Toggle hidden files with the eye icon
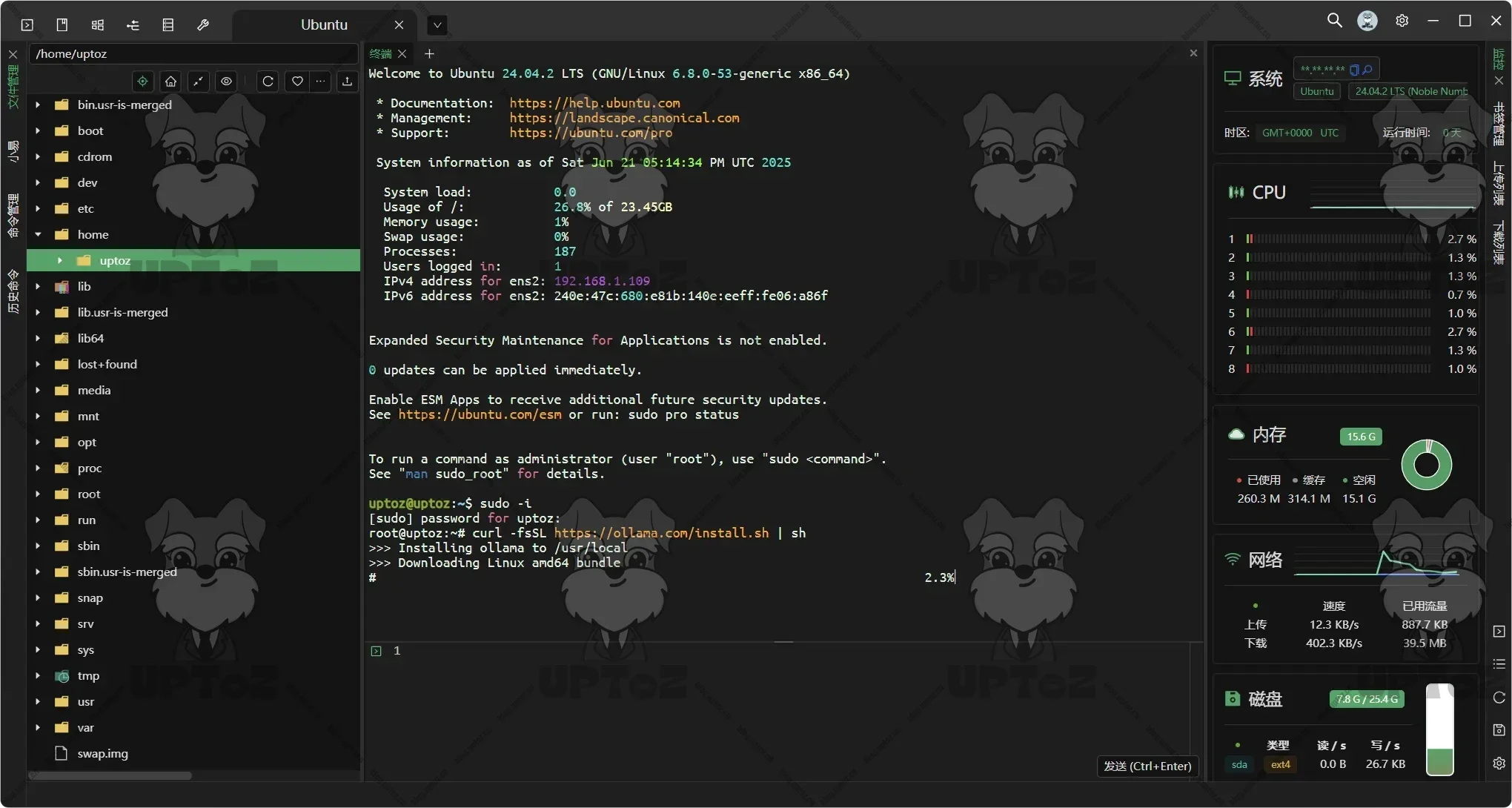Viewport: 1512px width, 808px height. click(x=227, y=81)
